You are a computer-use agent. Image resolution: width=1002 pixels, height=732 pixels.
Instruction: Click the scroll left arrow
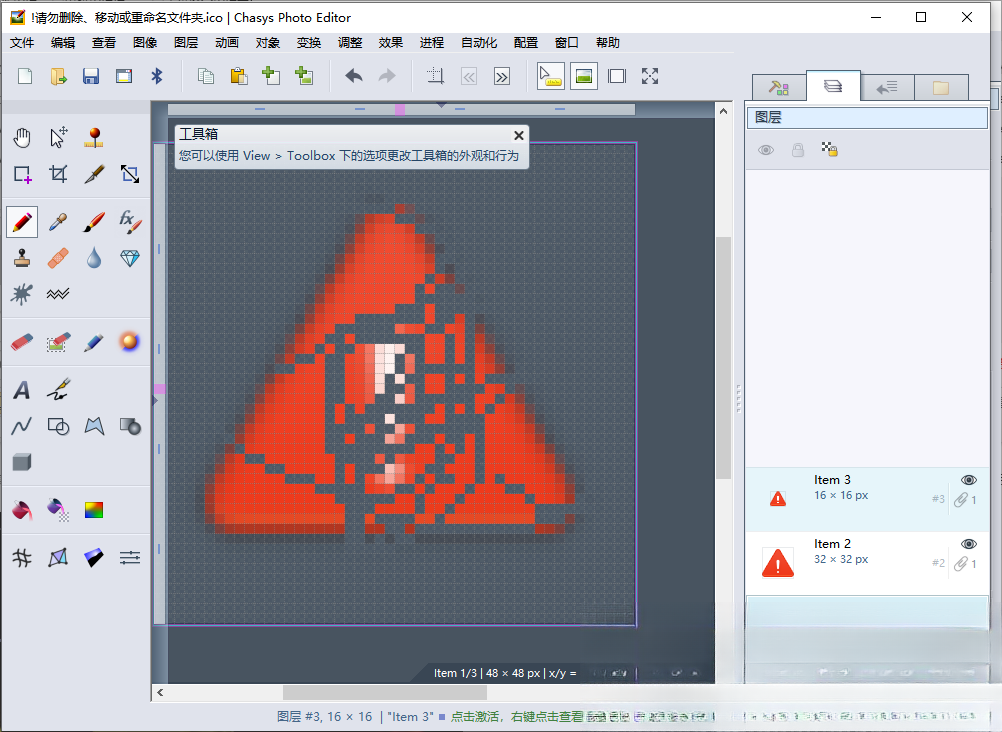[160, 692]
